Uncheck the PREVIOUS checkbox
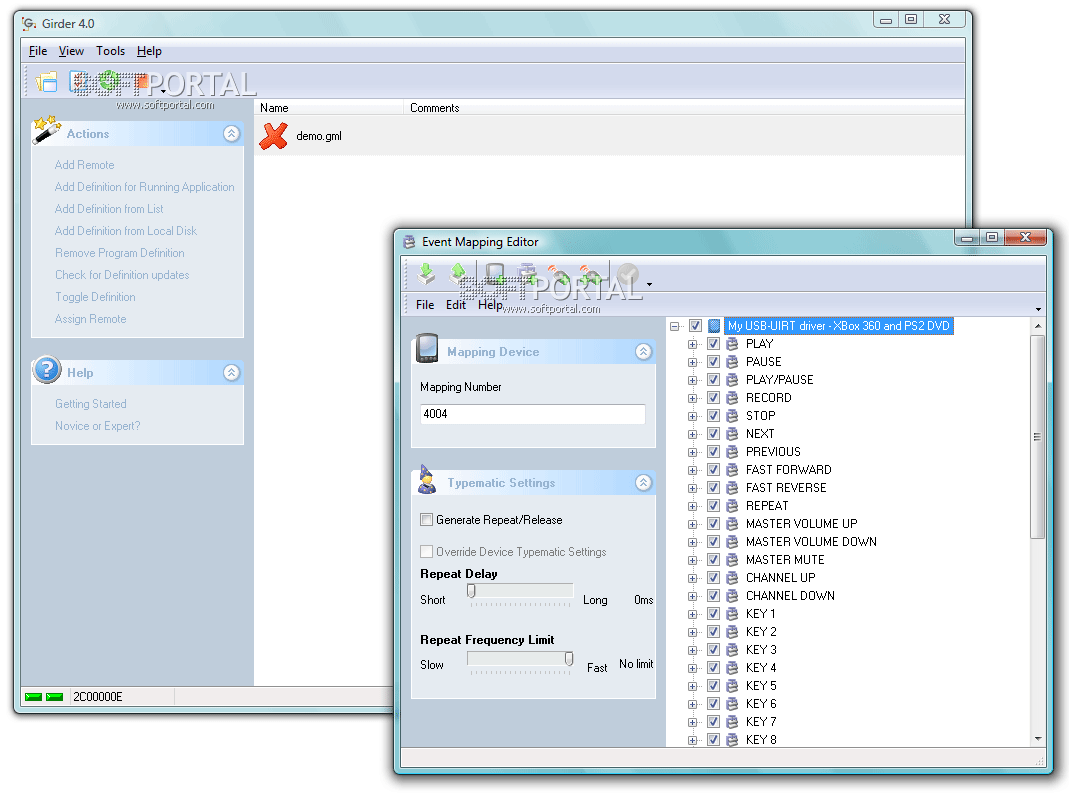The height and width of the screenshot is (797, 1069). [713, 452]
